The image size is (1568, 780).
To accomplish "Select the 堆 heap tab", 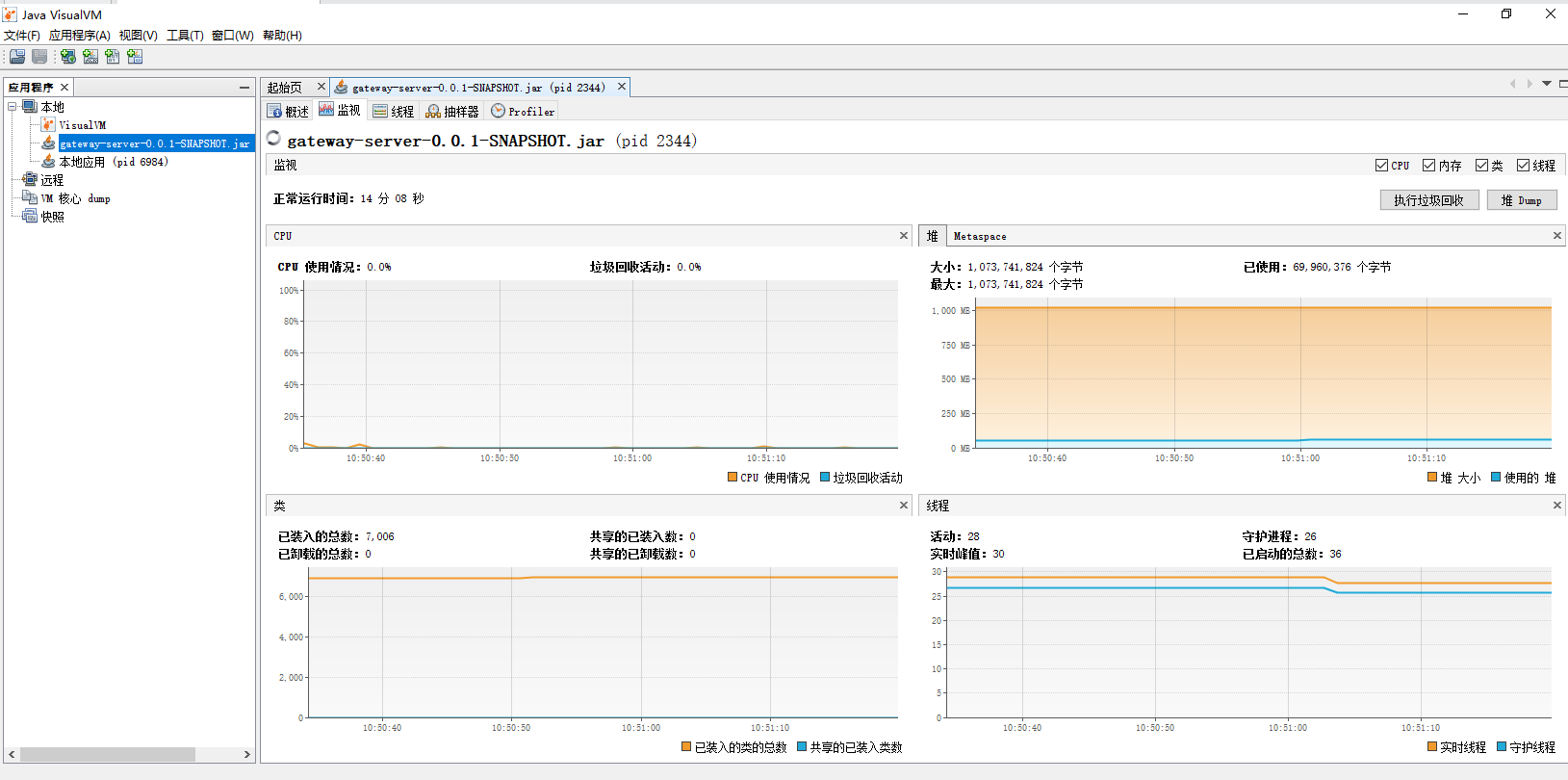I will (932, 236).
